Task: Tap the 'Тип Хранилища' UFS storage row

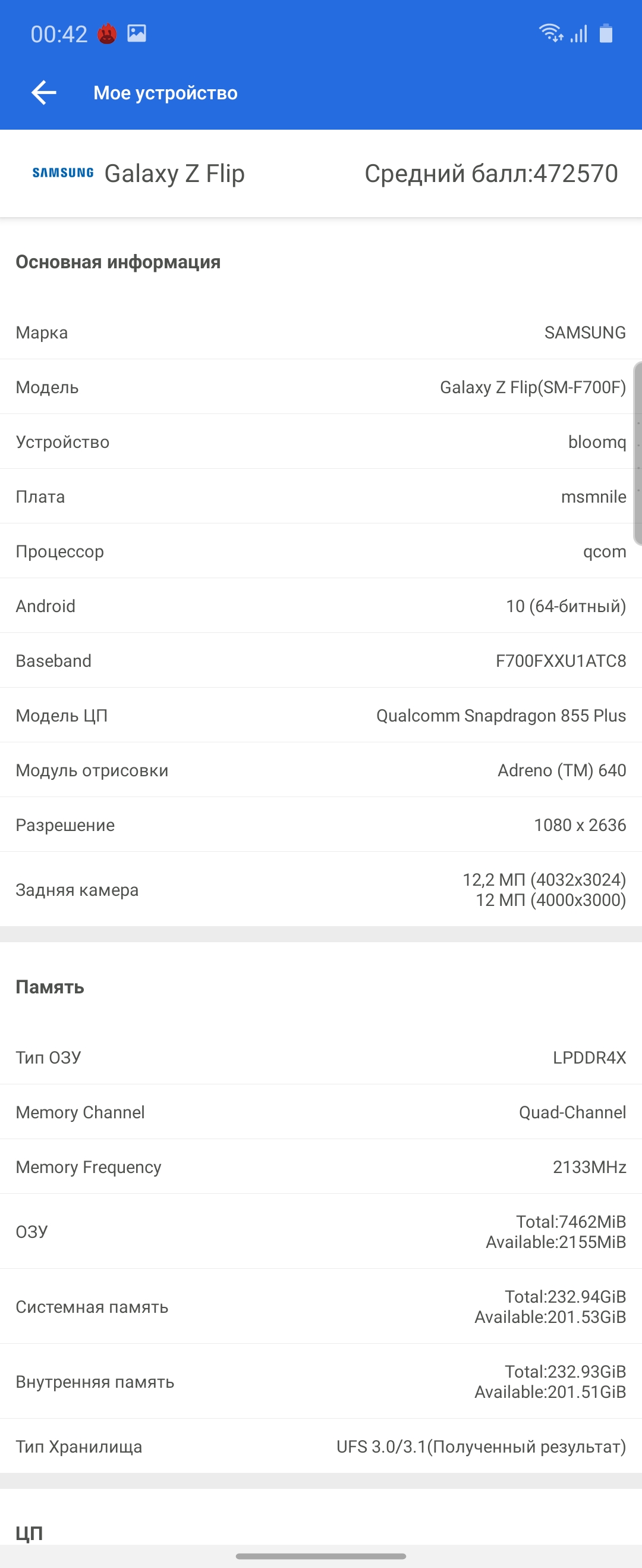Action: pos(320,1446)
